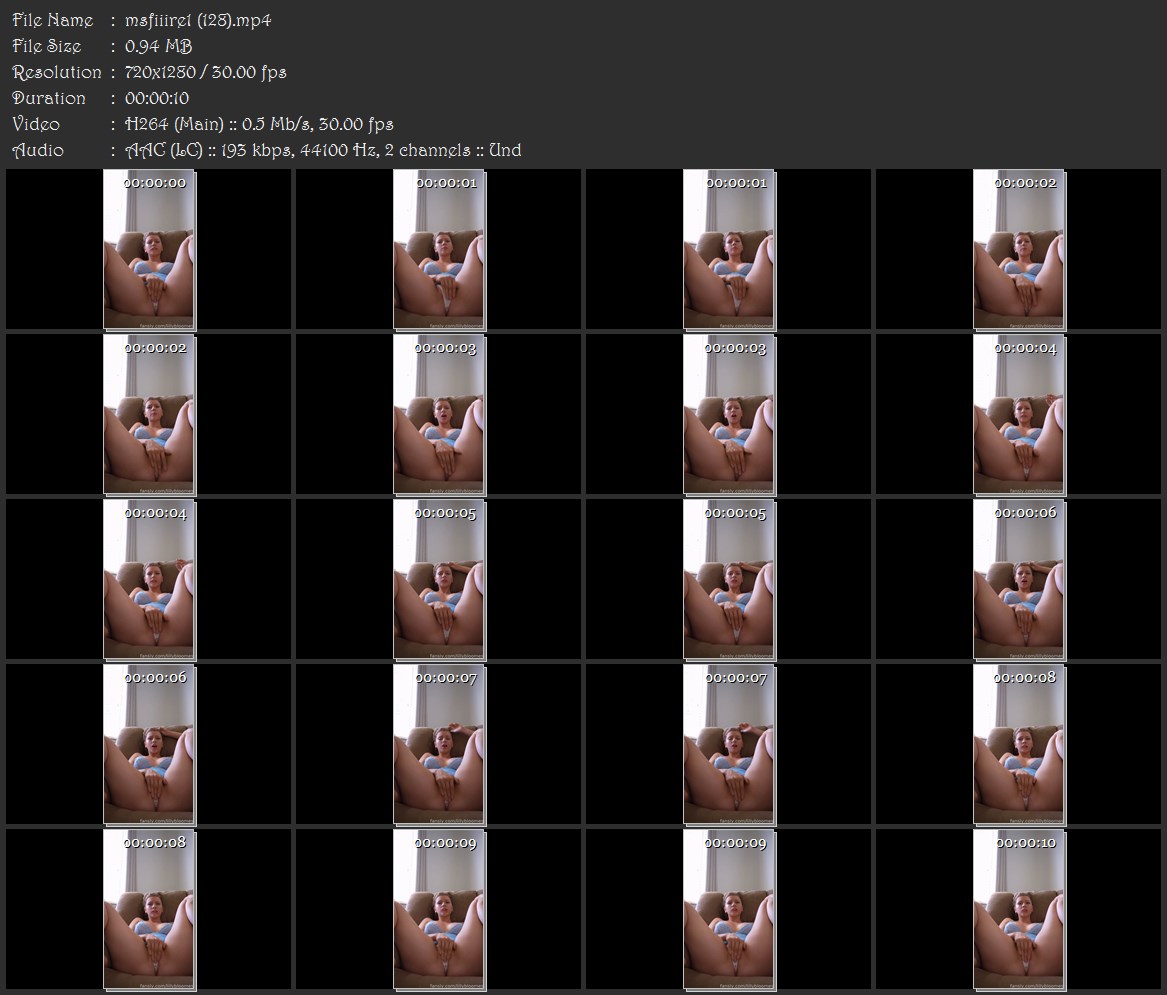Click the 00:00:10 timestamp overlay
Image resolution: width=1167 pixels, height=995 pixels.
(1026, 842)
